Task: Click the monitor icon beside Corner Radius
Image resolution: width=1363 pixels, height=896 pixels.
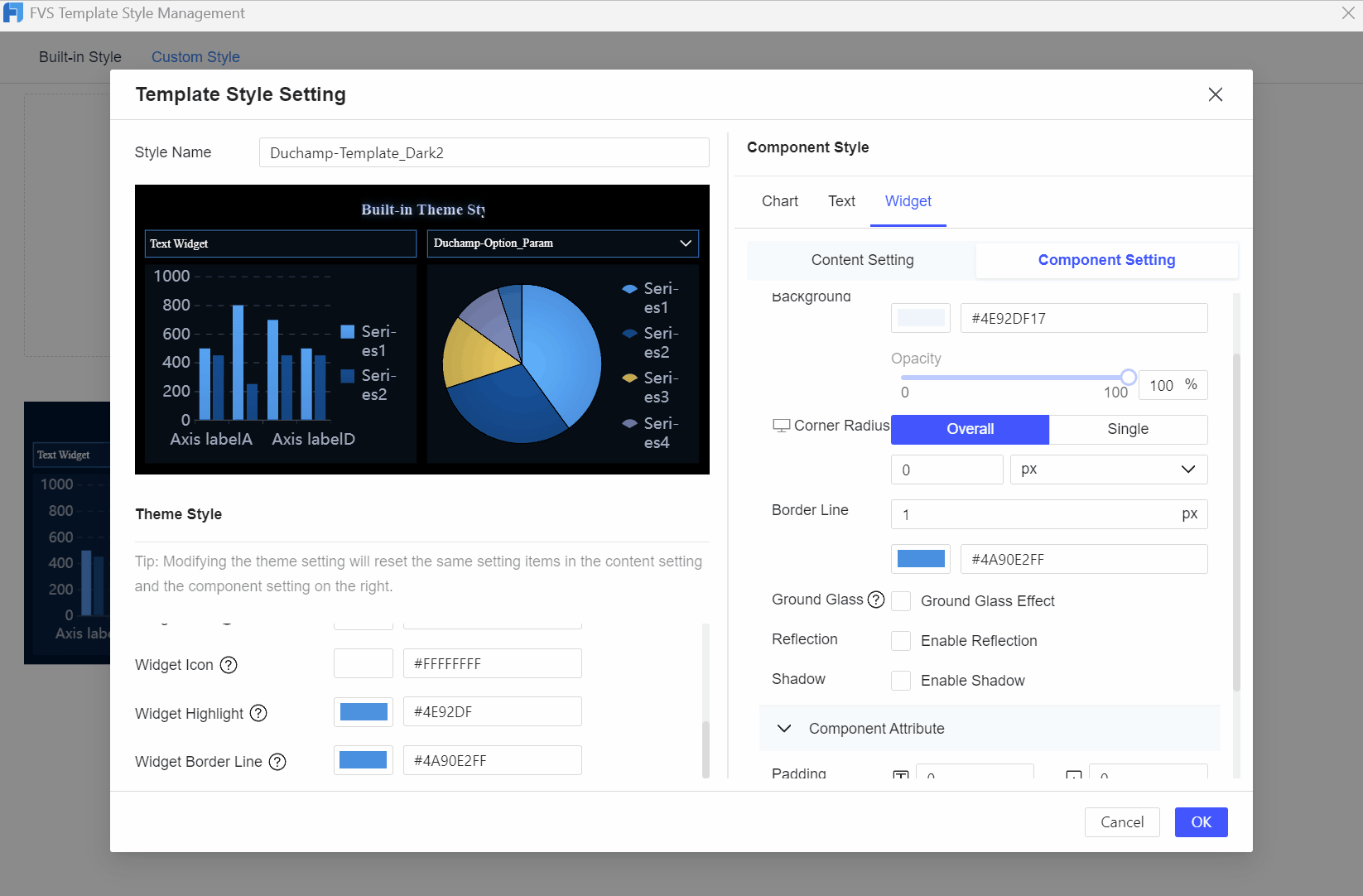Action: coord(781,426)
